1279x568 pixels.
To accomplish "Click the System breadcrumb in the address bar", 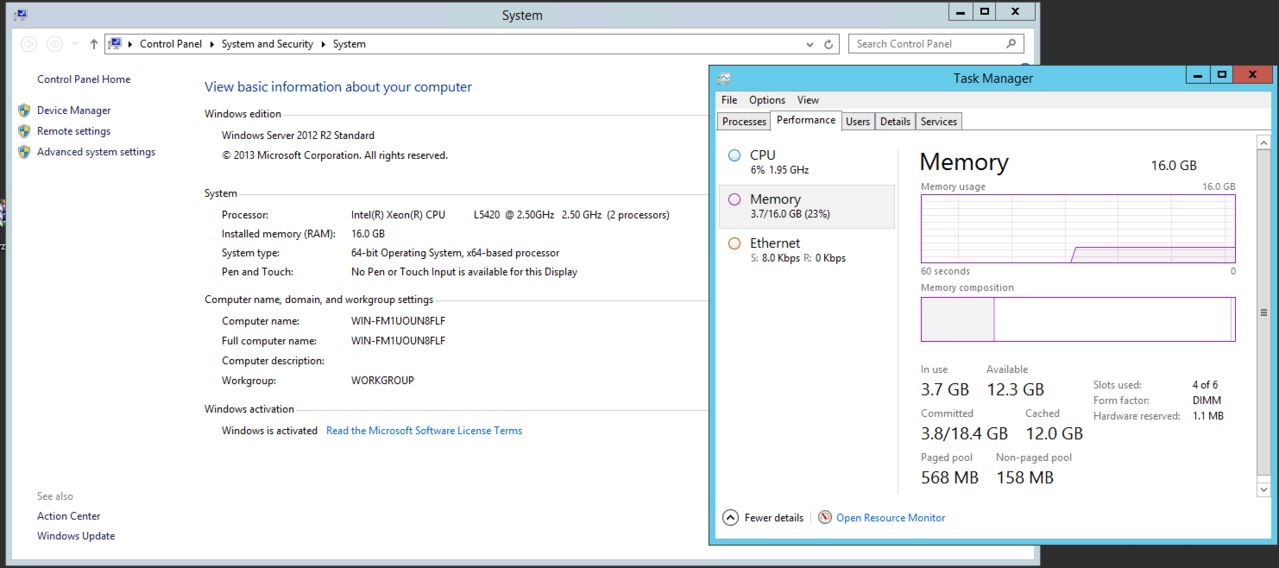I will coord(349,44).
